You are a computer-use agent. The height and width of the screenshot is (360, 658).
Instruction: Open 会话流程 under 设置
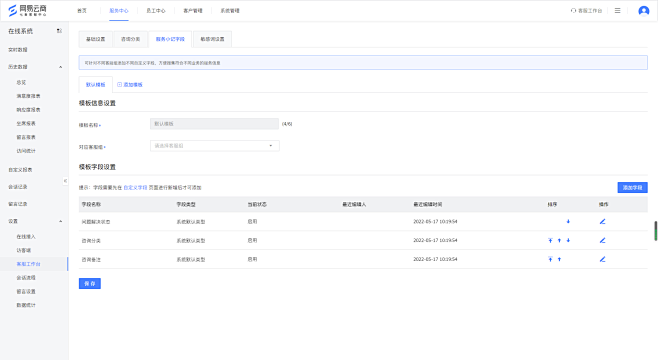tap(26, 278)
